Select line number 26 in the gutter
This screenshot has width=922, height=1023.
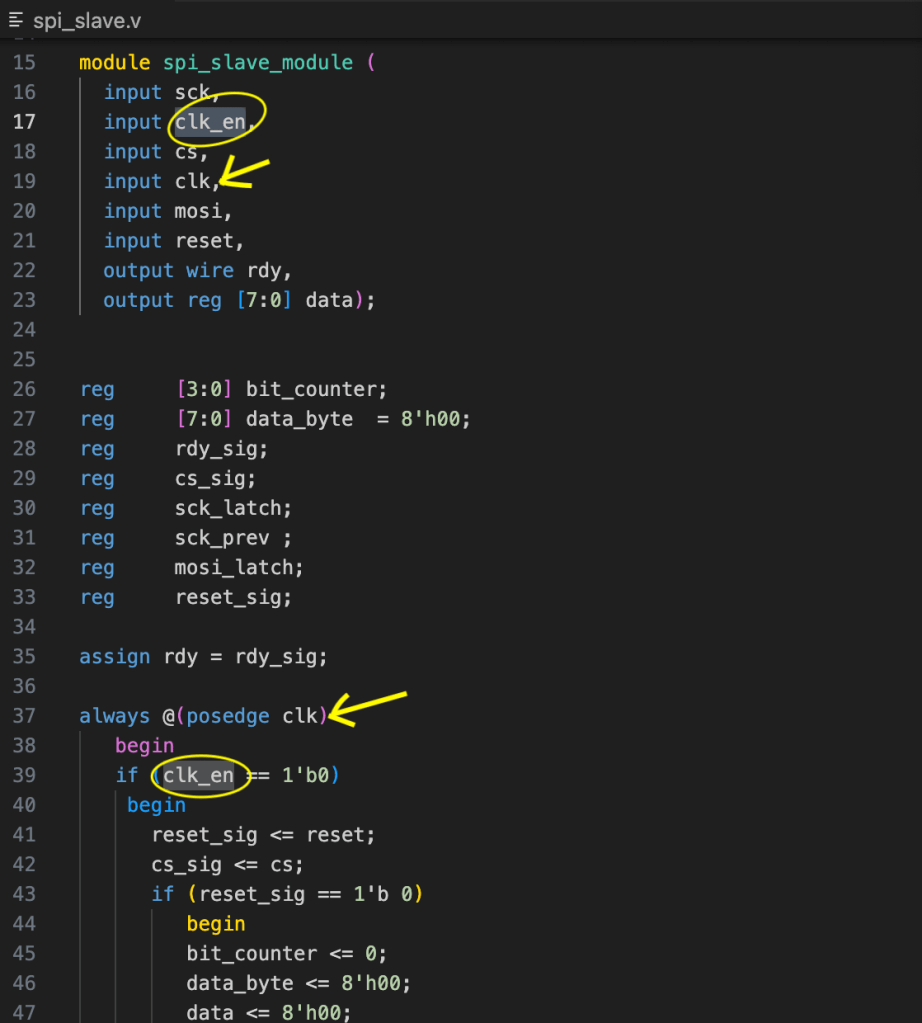coord(24,389)
